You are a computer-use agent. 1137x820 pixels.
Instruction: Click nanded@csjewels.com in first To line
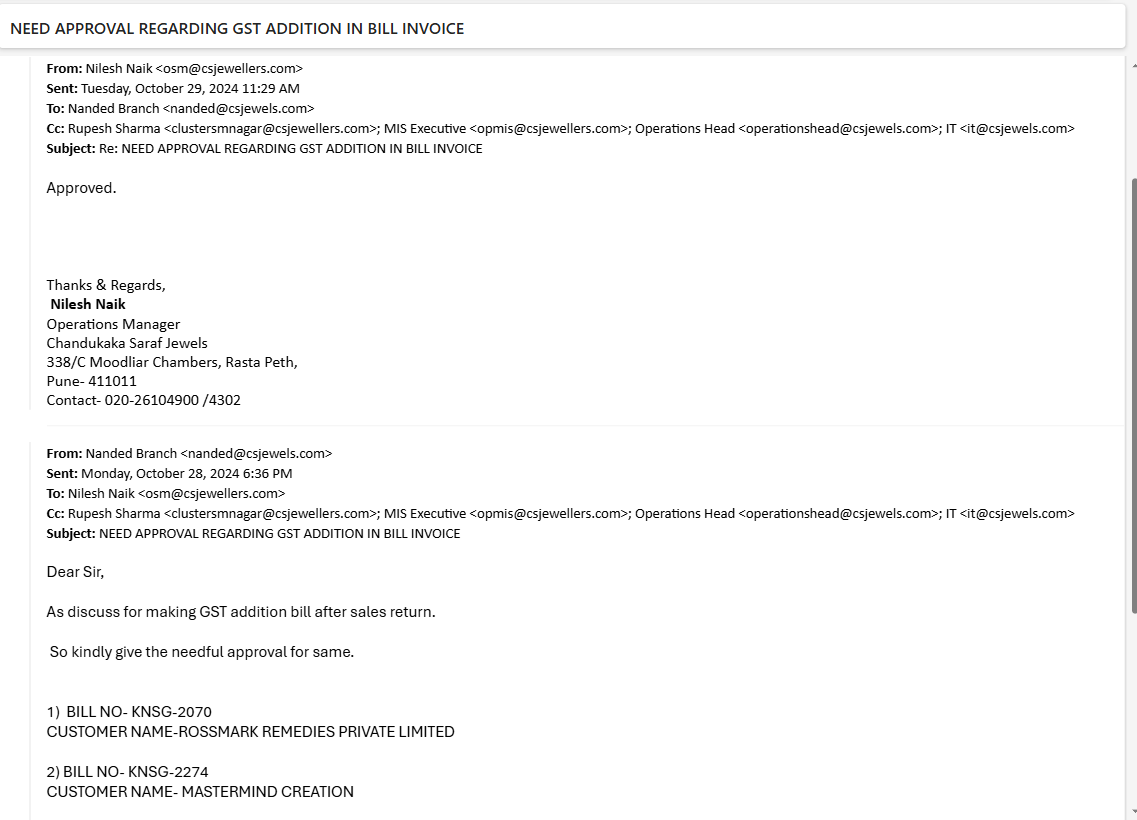coord(239,108)
